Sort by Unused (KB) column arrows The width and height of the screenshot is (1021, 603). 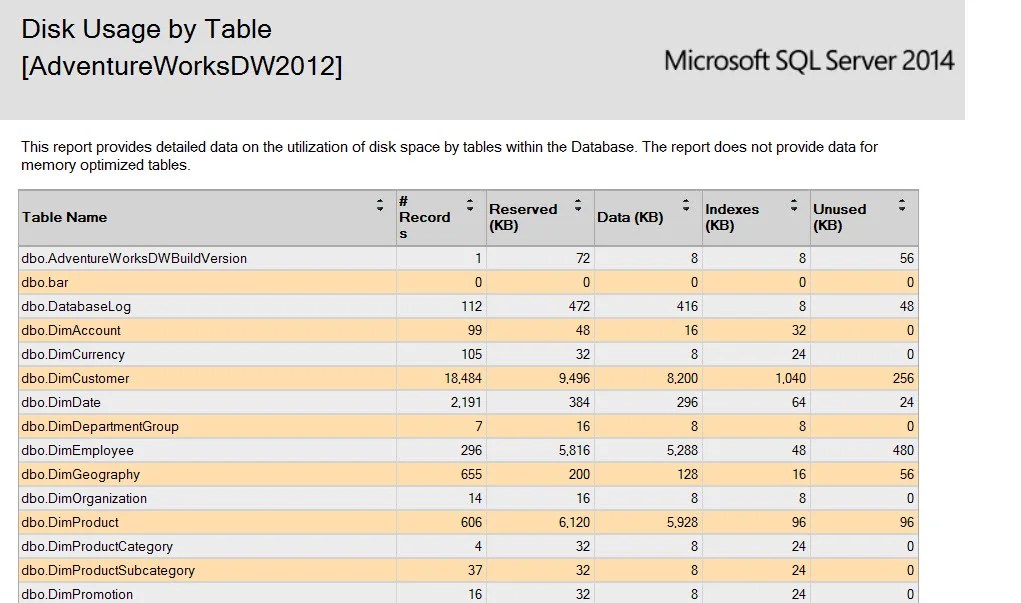[x=902, y=205]
